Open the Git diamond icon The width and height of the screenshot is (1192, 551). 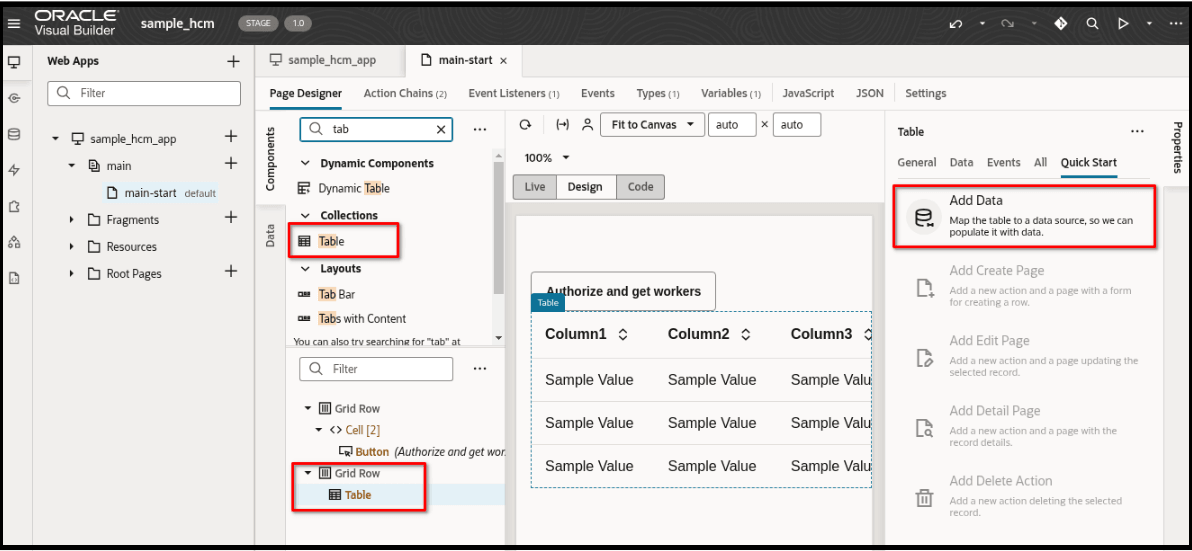tap(1061, 24)
